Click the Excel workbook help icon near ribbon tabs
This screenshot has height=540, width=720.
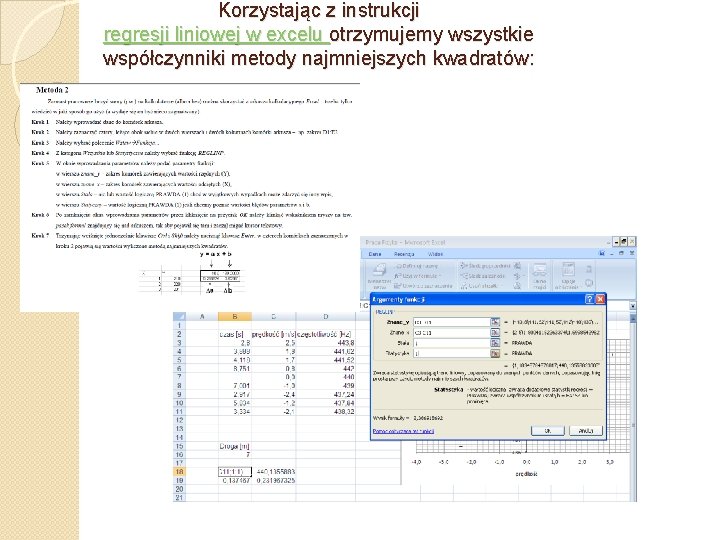pyautogui.click(x=602, y=253)
